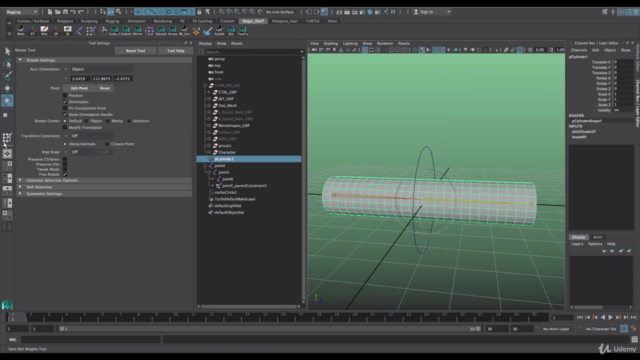Click the Unlock shelf icon
Screen dimensions: 640x360
click(x=126, y=31)
